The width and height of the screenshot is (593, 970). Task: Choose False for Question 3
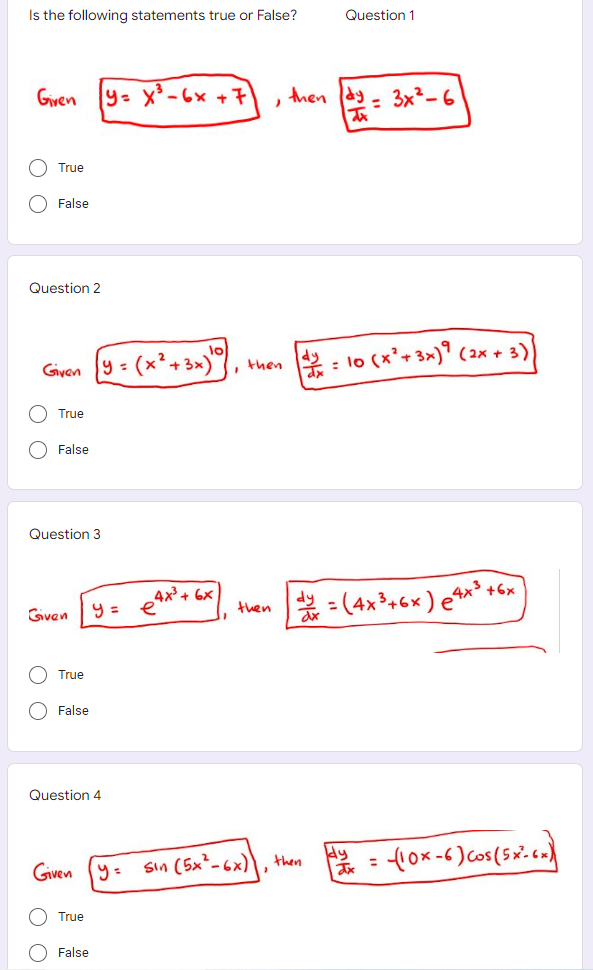(x=38, y=710)
